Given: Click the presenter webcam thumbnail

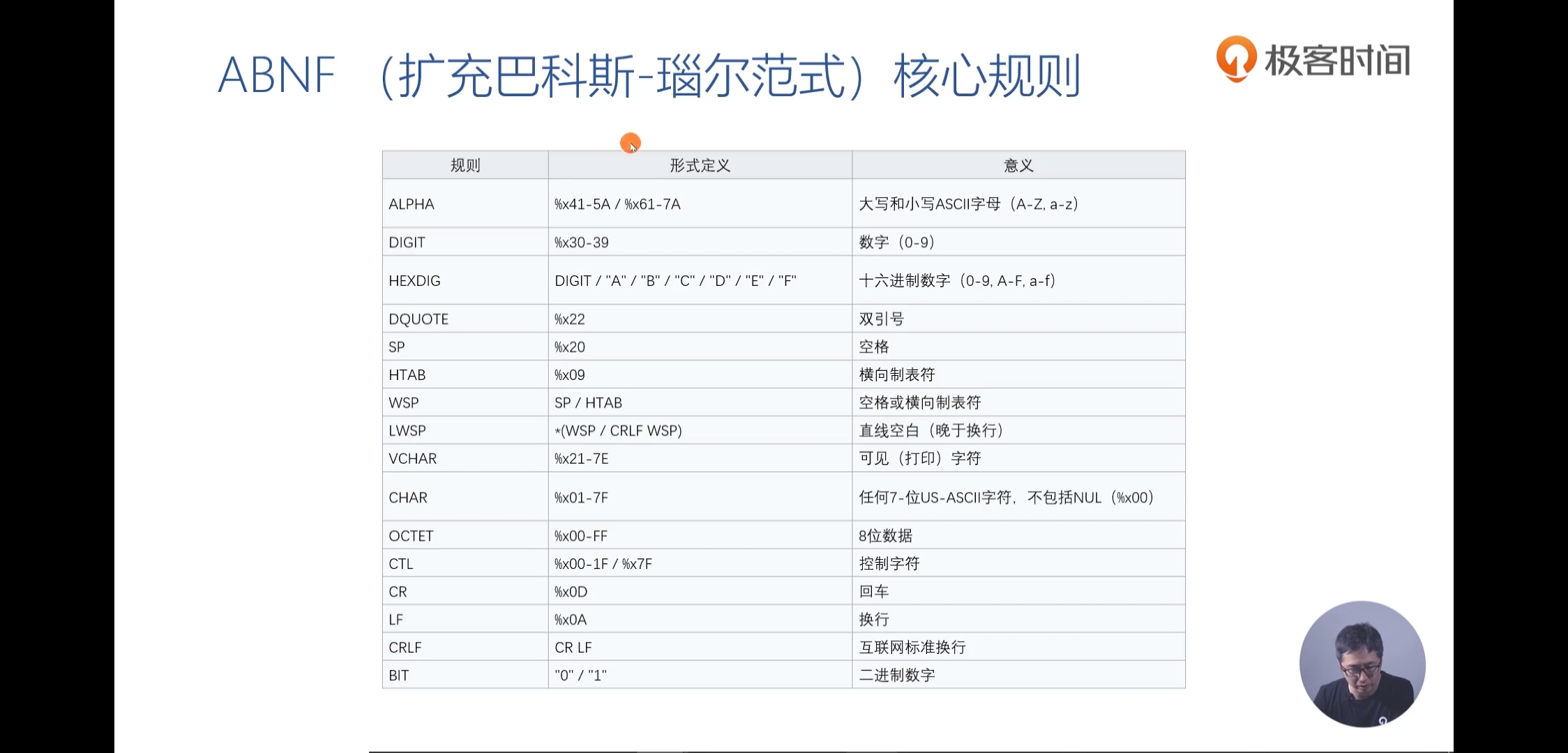Looking at the screenshot, I should pyautogui.click(x=1362, y=664).
